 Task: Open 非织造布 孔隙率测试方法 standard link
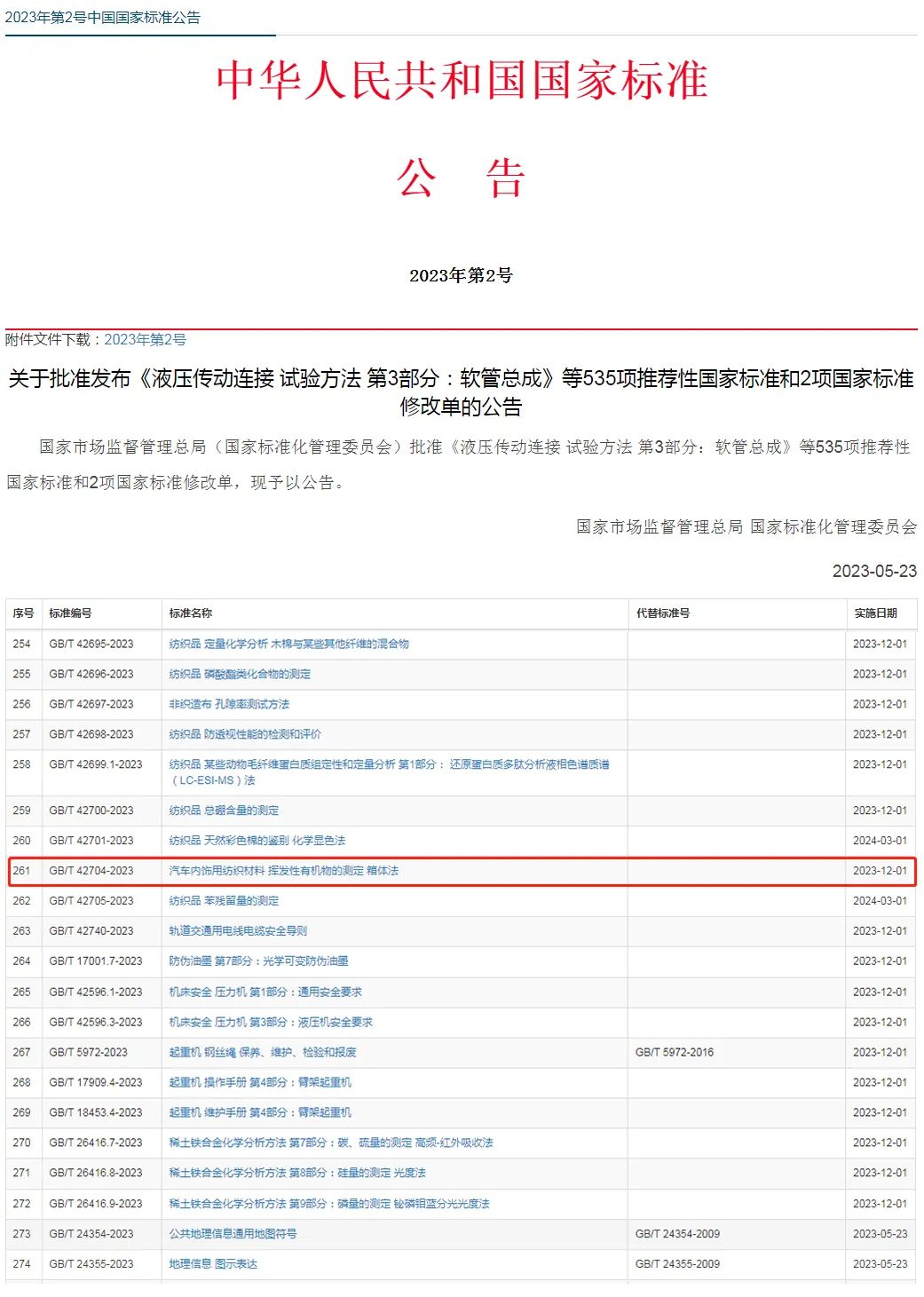point(229,704)
